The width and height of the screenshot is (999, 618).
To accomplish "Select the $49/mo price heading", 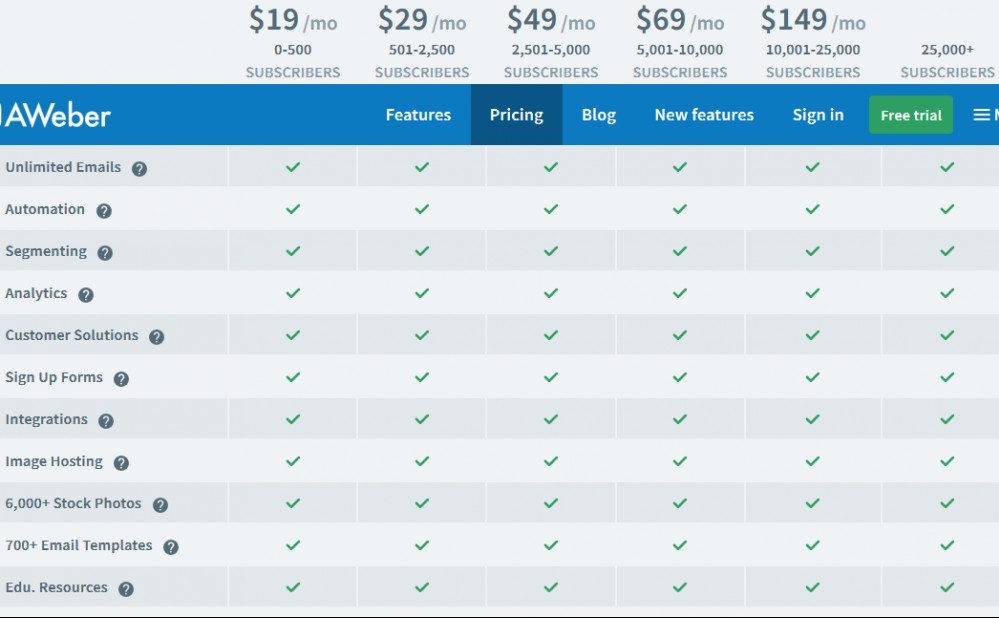I will tap(551, 20).
